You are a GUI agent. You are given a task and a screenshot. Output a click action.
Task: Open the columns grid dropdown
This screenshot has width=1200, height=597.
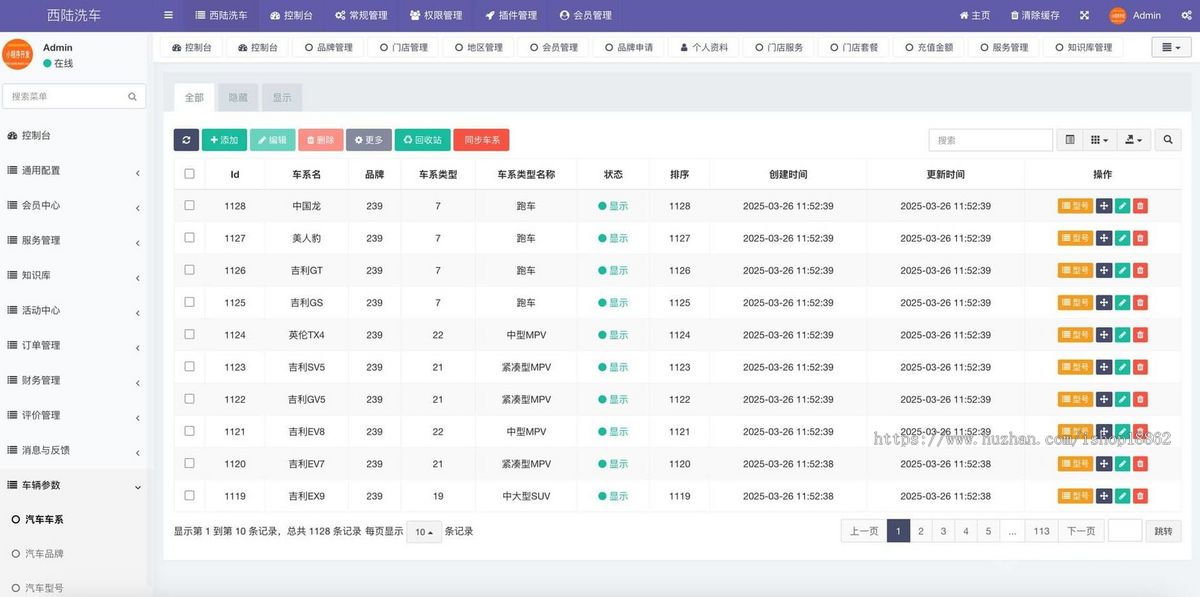[1099, 140]
